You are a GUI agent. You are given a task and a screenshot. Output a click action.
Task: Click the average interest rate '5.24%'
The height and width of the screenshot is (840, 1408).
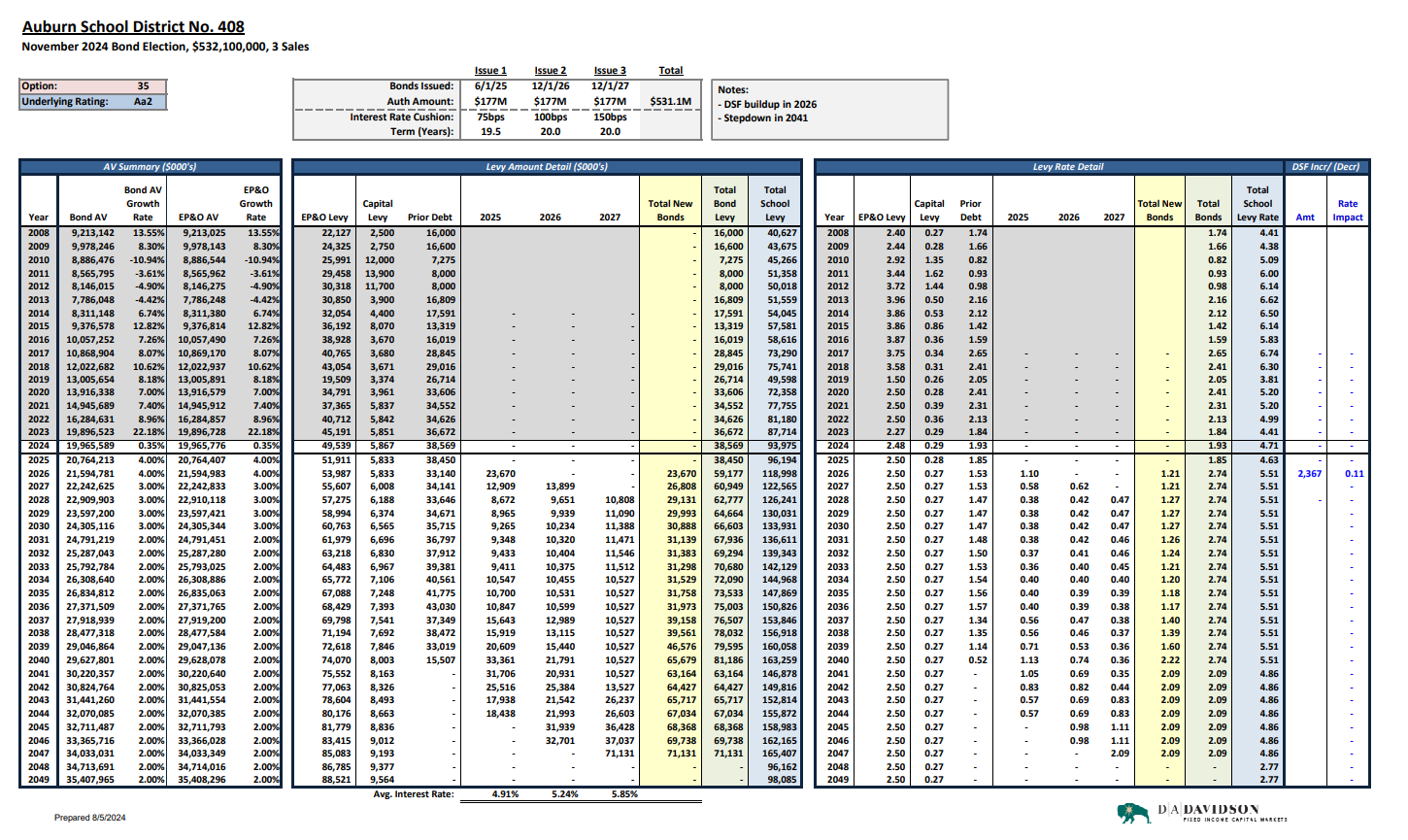tap(565, 794)
